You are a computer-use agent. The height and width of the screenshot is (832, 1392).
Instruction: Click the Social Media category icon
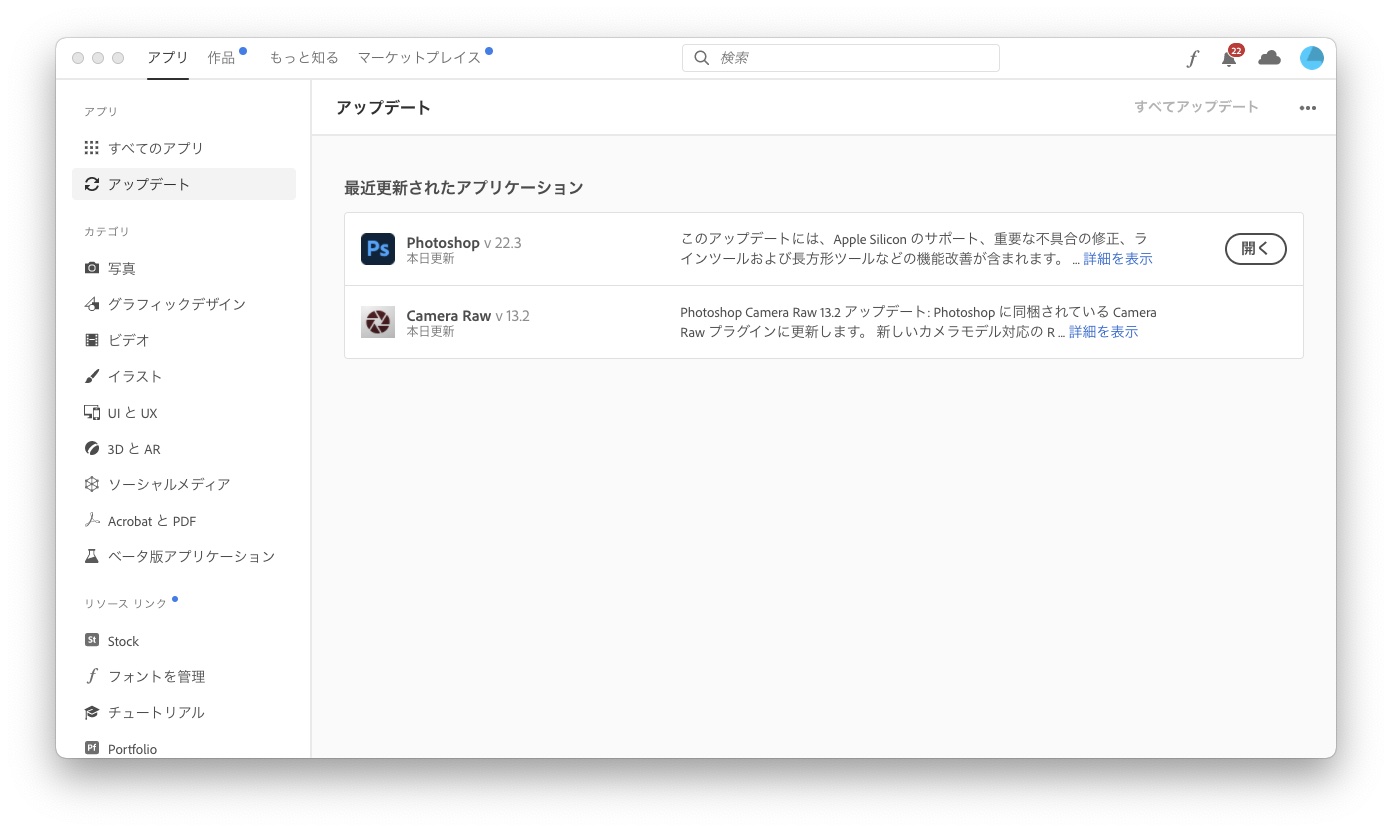coord(92,484)
